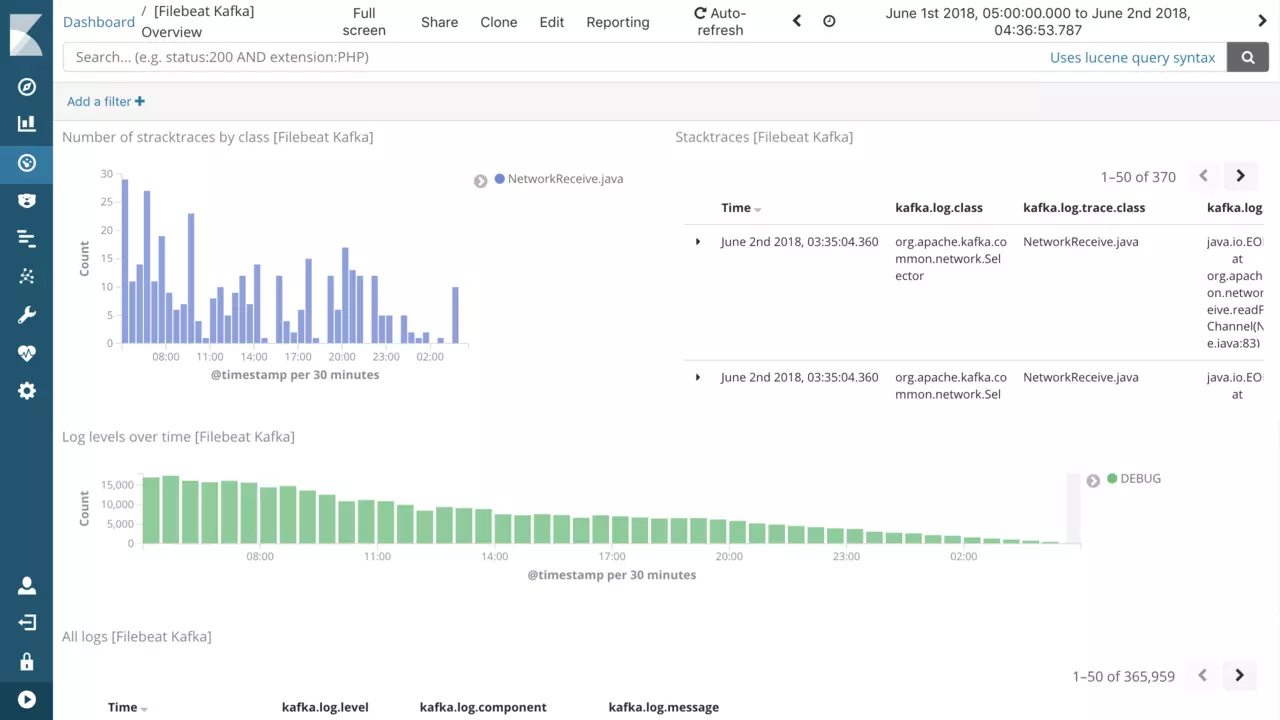
Task: Open Visualize from the bar chart sidebar icon
Action: point(27,124)
